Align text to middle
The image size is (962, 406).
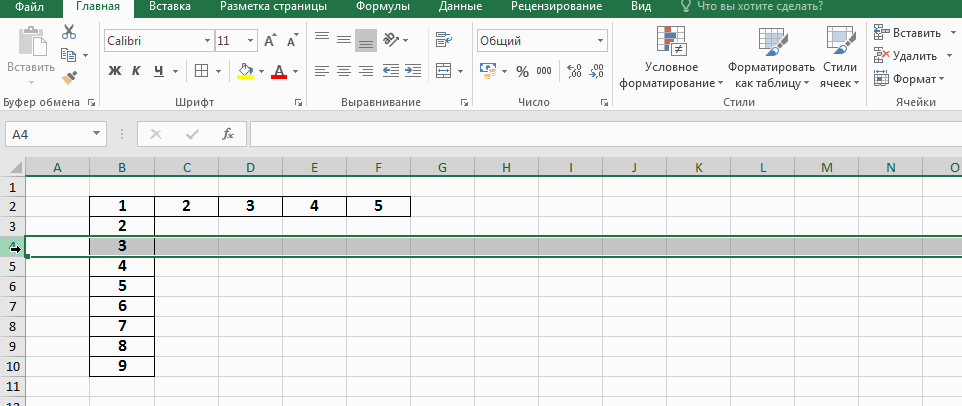(x=344, y=40)
